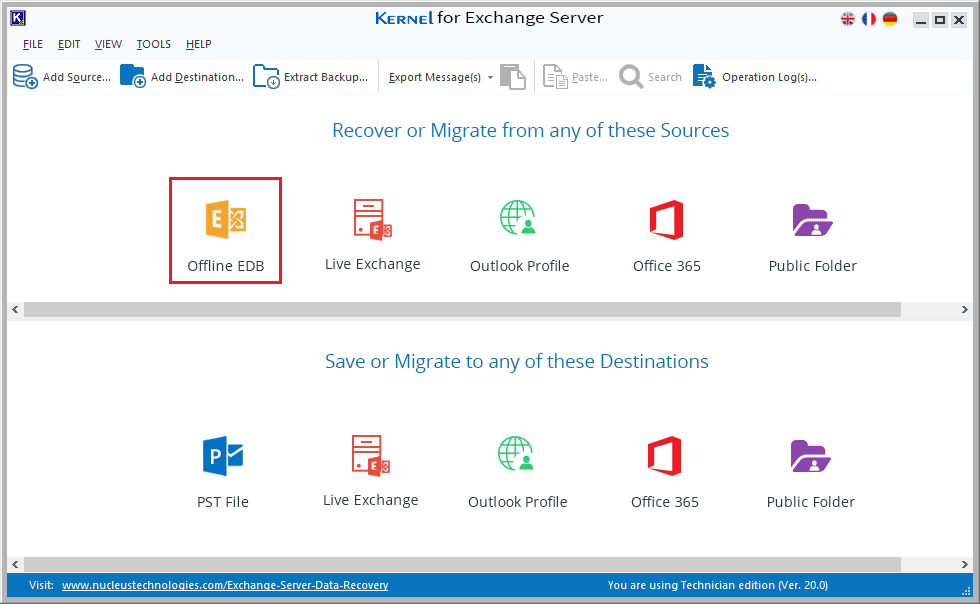Close the Kernel for Exchange Server window
The height and width of the screenshot is (604, 980).
click(x=959, y=20)
